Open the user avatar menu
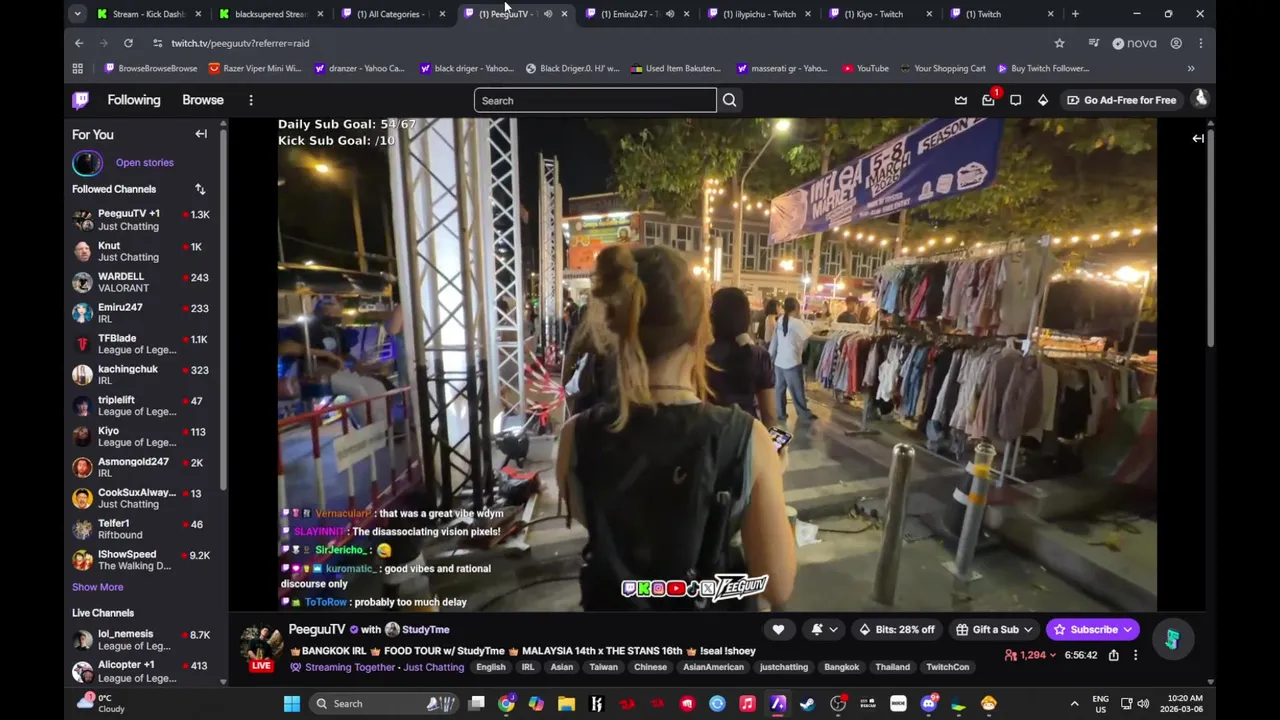The width and height of the screenshot is (1280, 720). coord(1200,99)
